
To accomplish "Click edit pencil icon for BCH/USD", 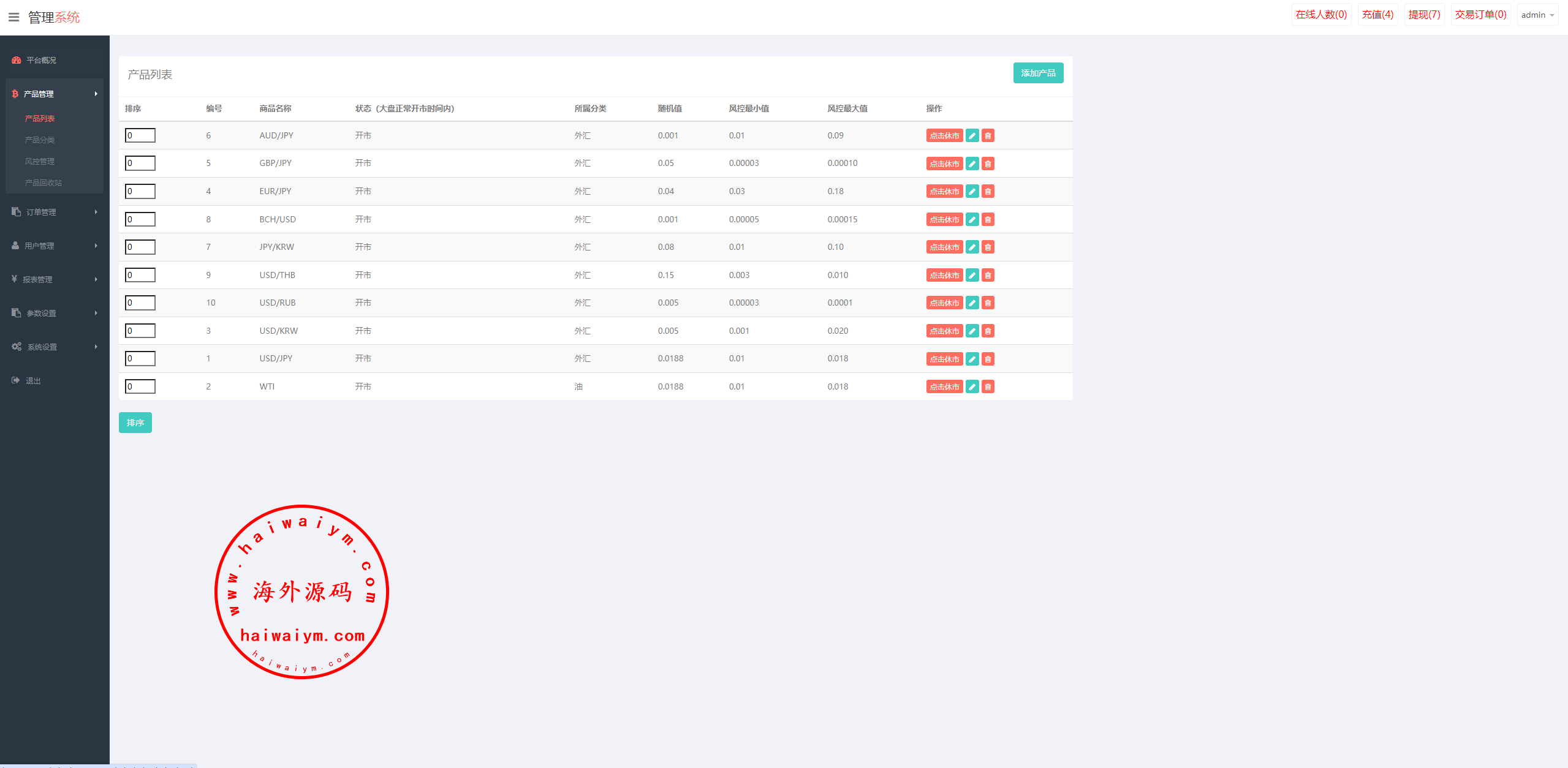I will 972,219.
